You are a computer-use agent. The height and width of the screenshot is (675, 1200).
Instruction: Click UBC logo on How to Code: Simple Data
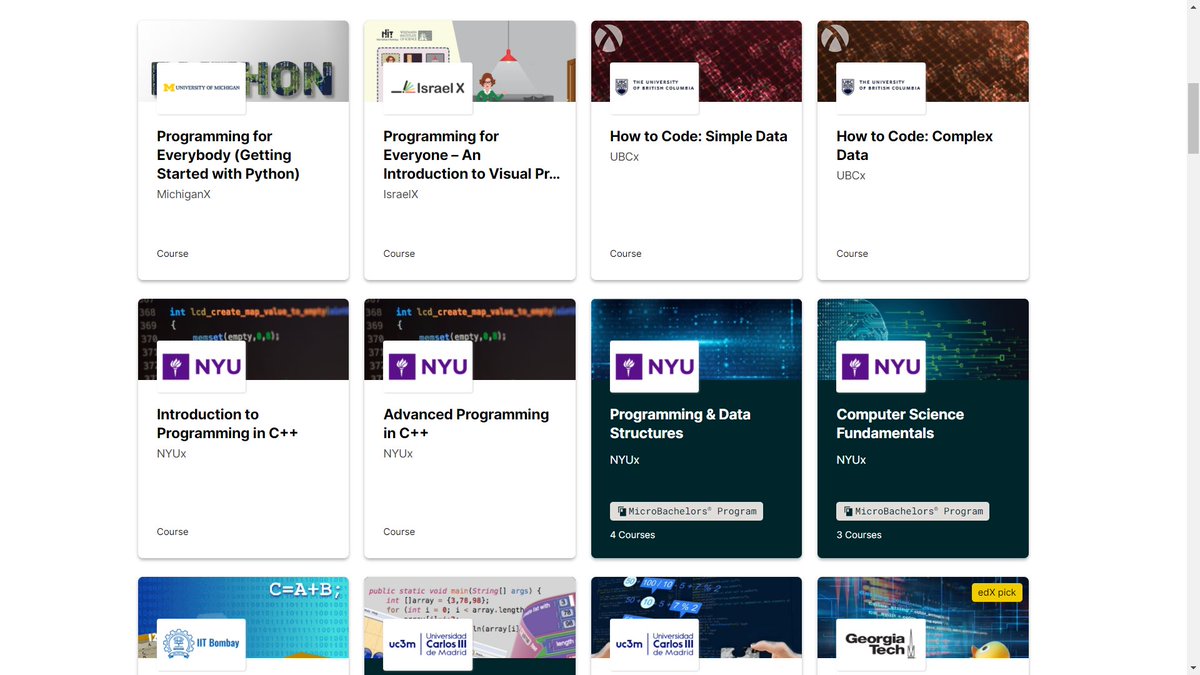point(654,88)
